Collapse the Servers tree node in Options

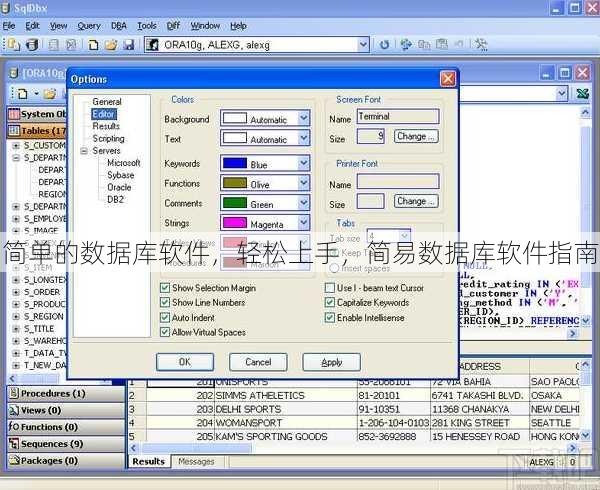[84, 151]
